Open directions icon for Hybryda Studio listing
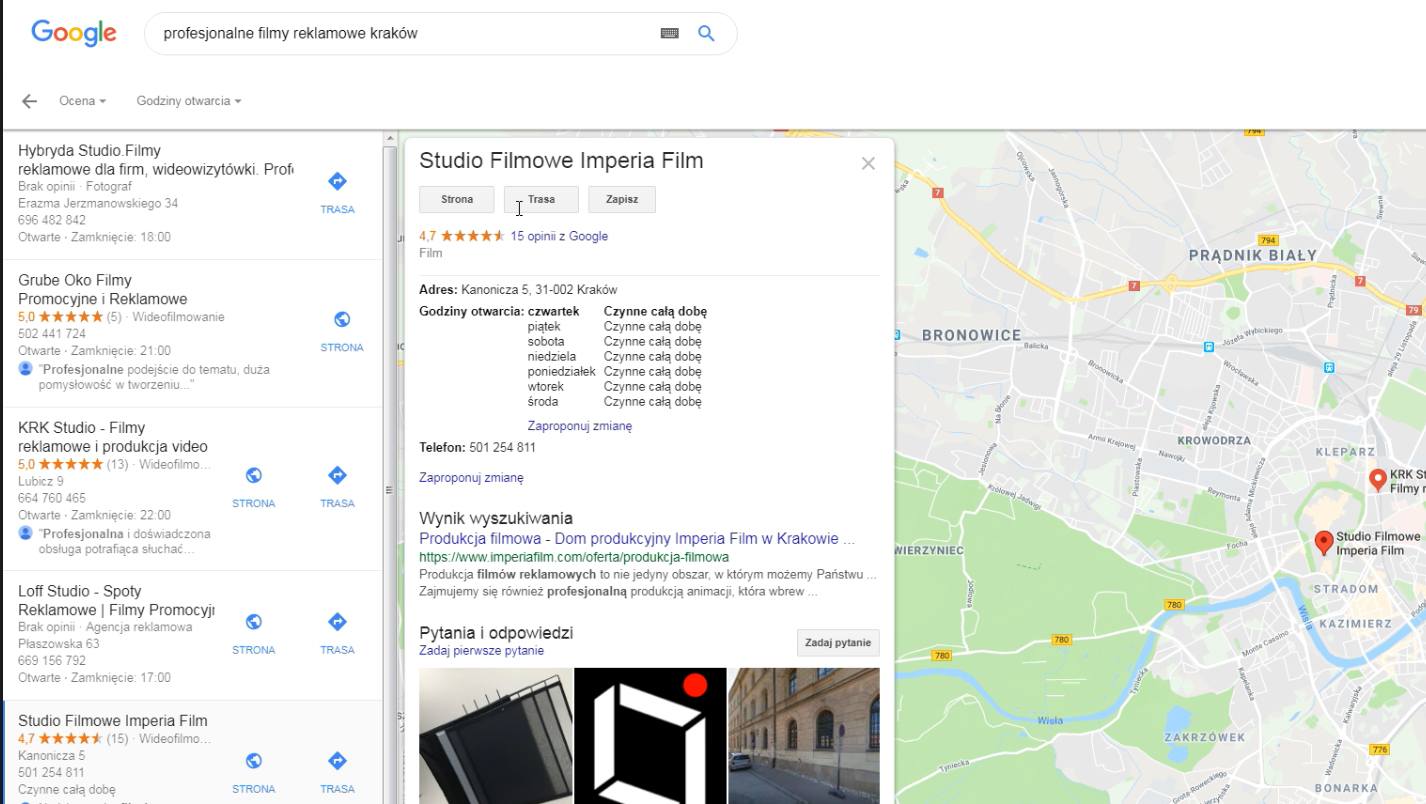1426x804 pixels. click(x=337, y=181)
